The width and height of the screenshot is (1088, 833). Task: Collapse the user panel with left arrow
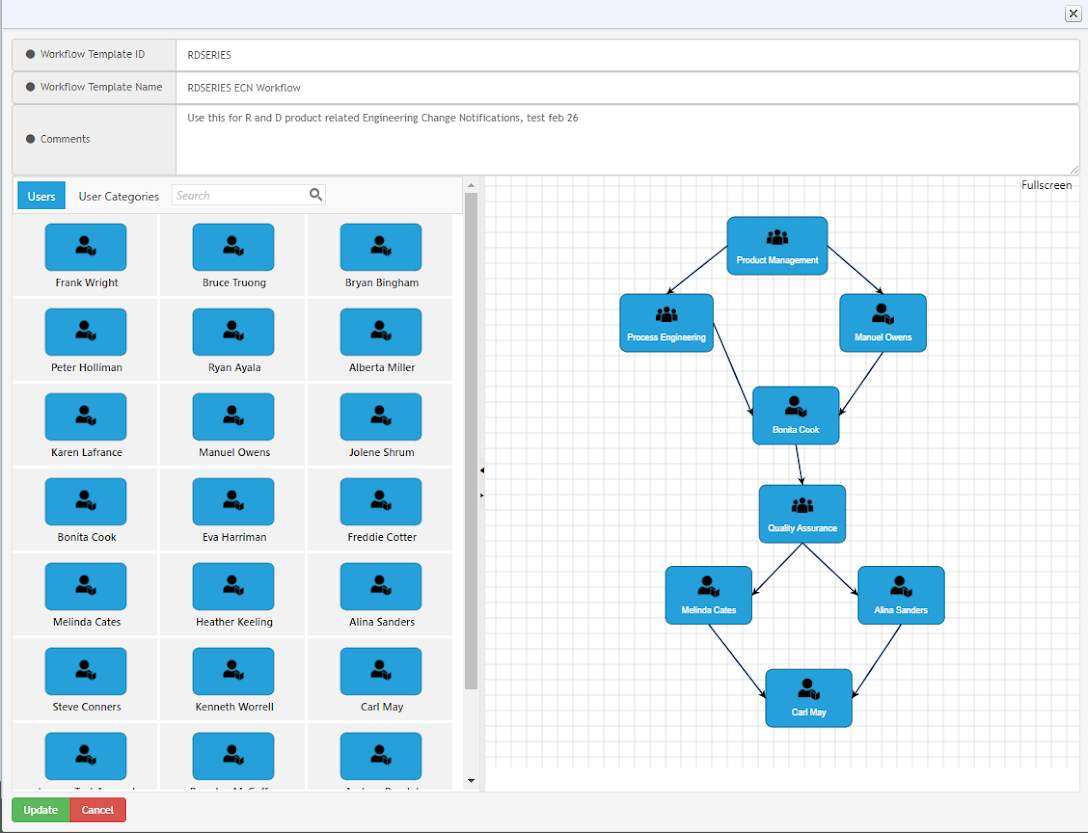481,470
